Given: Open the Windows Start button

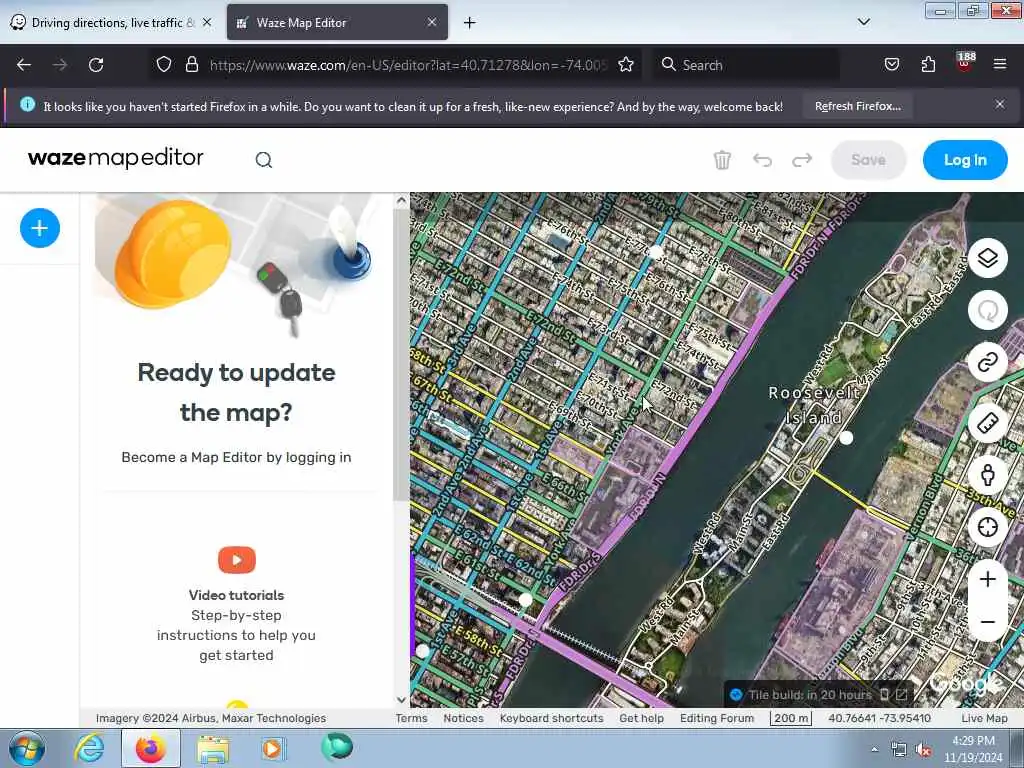Looking at the screenshot, I should point(27,749).
